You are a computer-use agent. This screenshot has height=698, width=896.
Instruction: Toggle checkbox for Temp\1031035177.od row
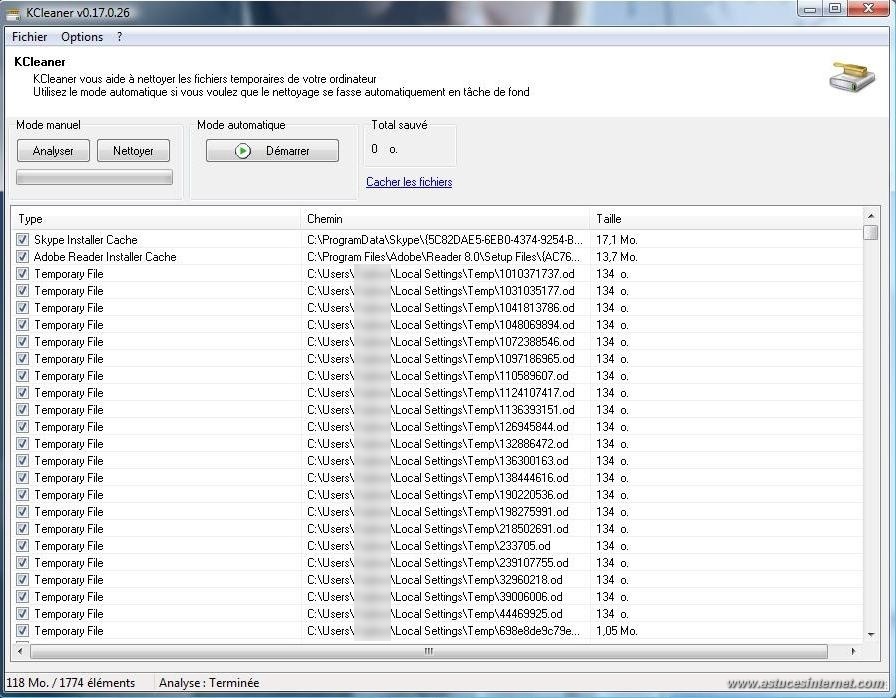click(x=22, y=291)
